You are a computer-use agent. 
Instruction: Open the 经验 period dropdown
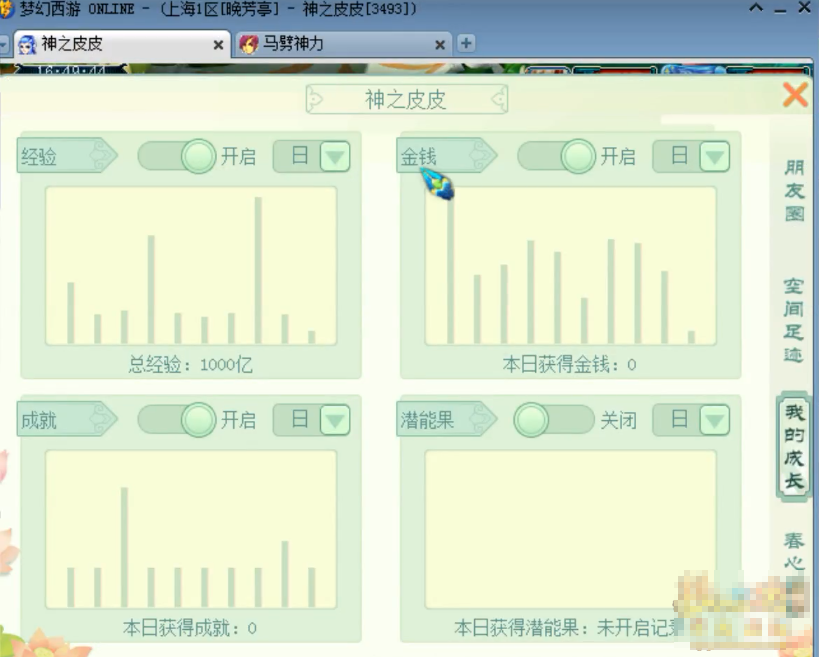tap(335, 156)
